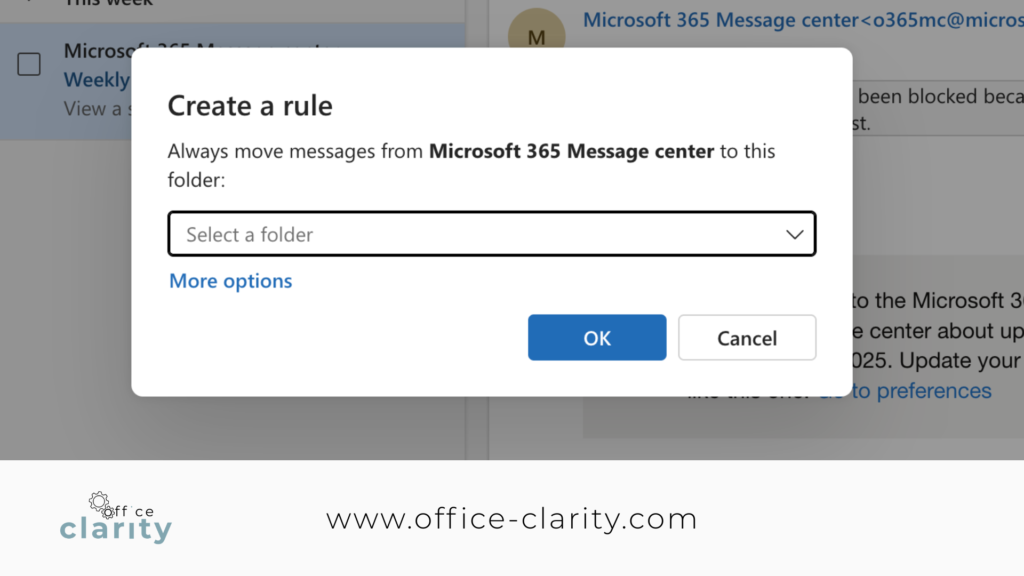
Task: Click inside the Select a folder field
Action: 400,233
